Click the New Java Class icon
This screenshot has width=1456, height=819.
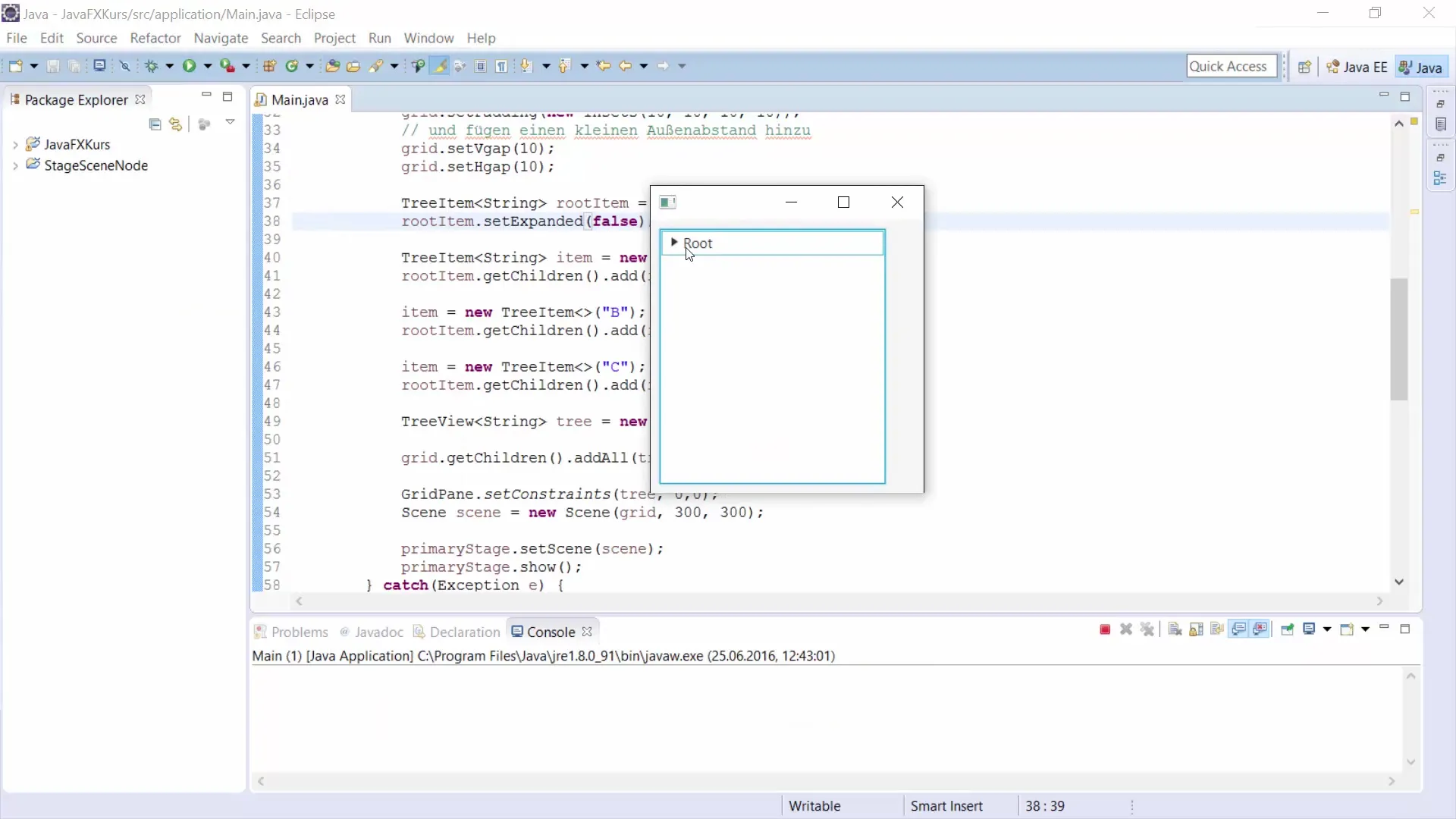(292, 66)
